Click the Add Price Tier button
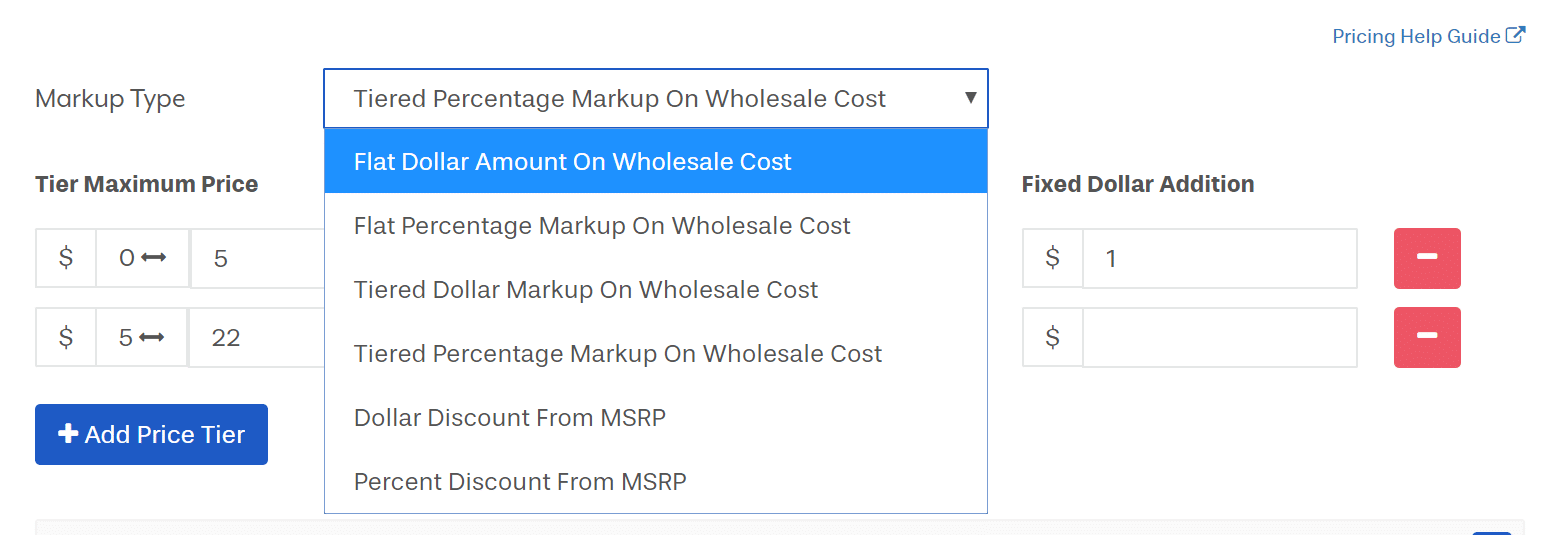 click(x=151, y=435)
